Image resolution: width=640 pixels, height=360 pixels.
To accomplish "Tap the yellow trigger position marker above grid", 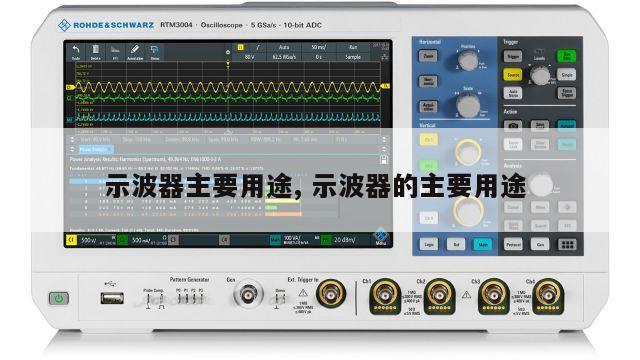I will tap(228, 64).
